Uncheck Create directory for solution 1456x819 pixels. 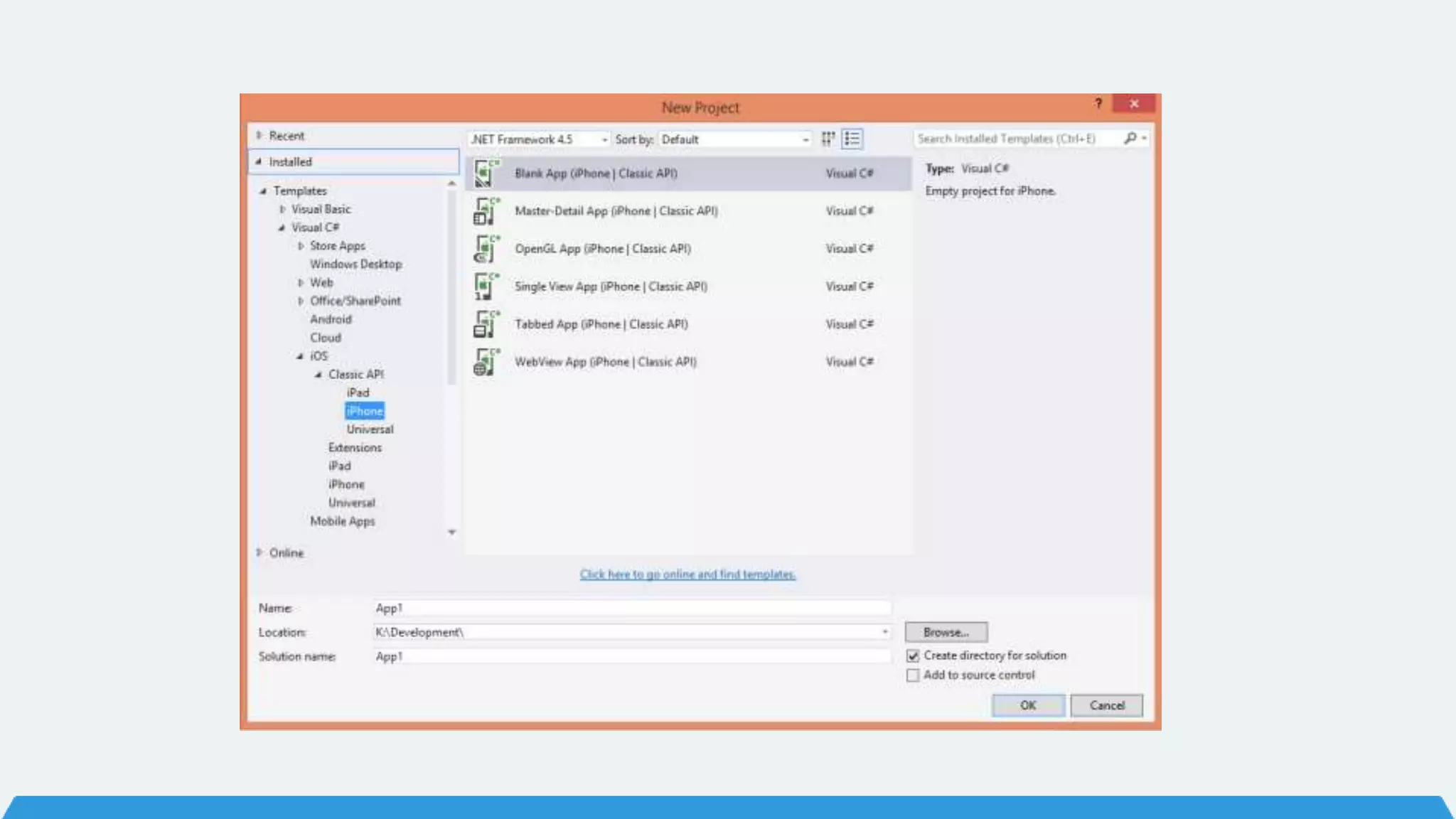[x=913, y=655]
